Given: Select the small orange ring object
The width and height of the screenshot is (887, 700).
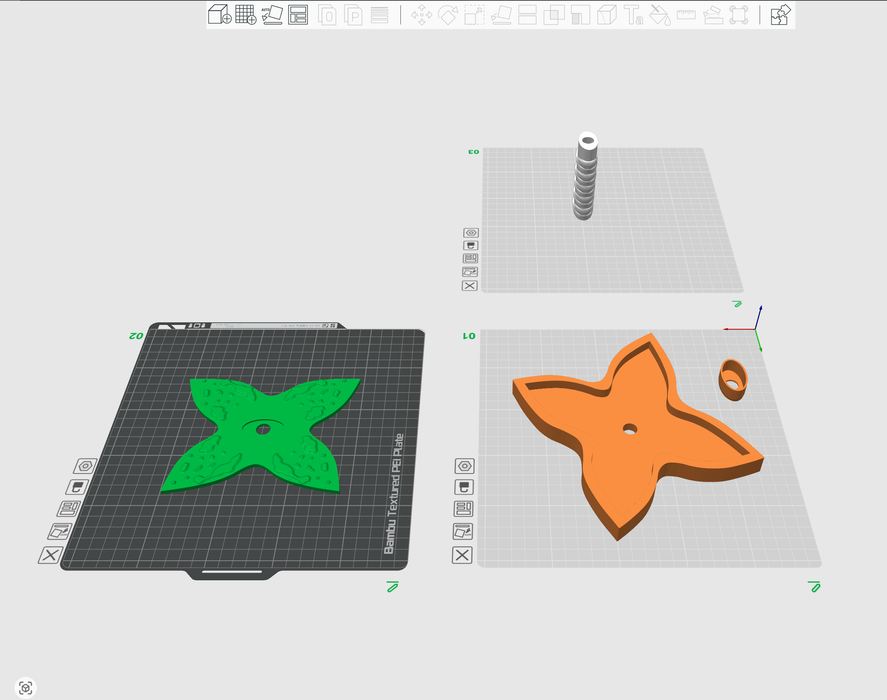Looking at the screenshot, I should coord(734,379).
